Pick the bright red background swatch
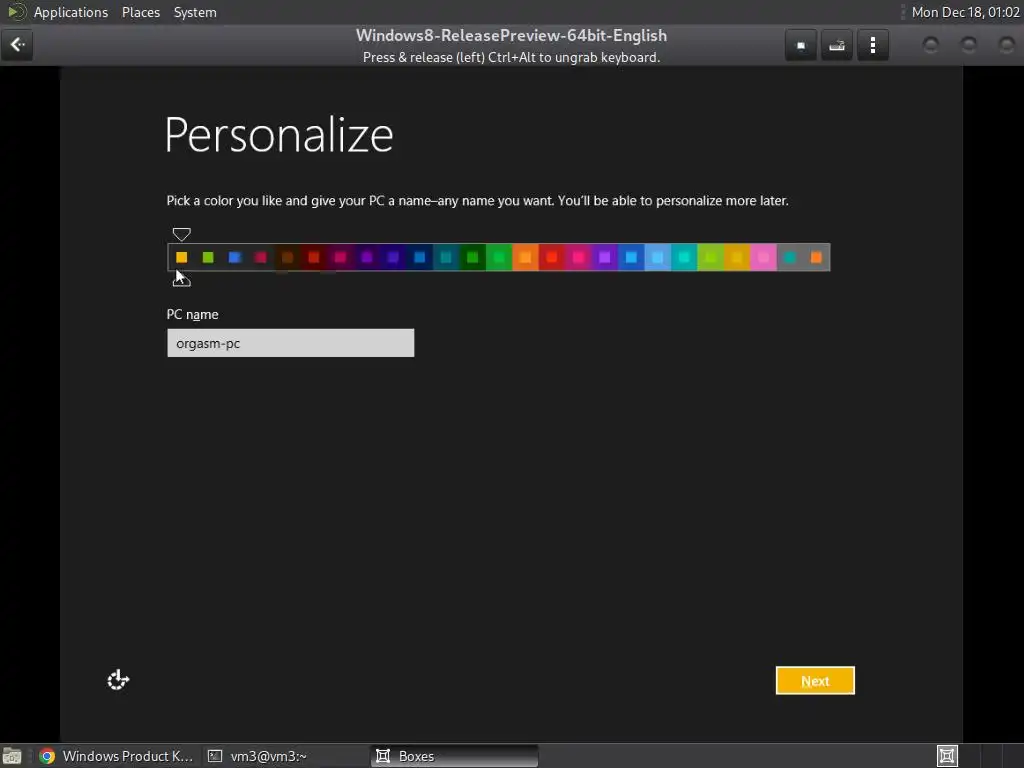1024x768 pixels. click(x=552, y=257)
